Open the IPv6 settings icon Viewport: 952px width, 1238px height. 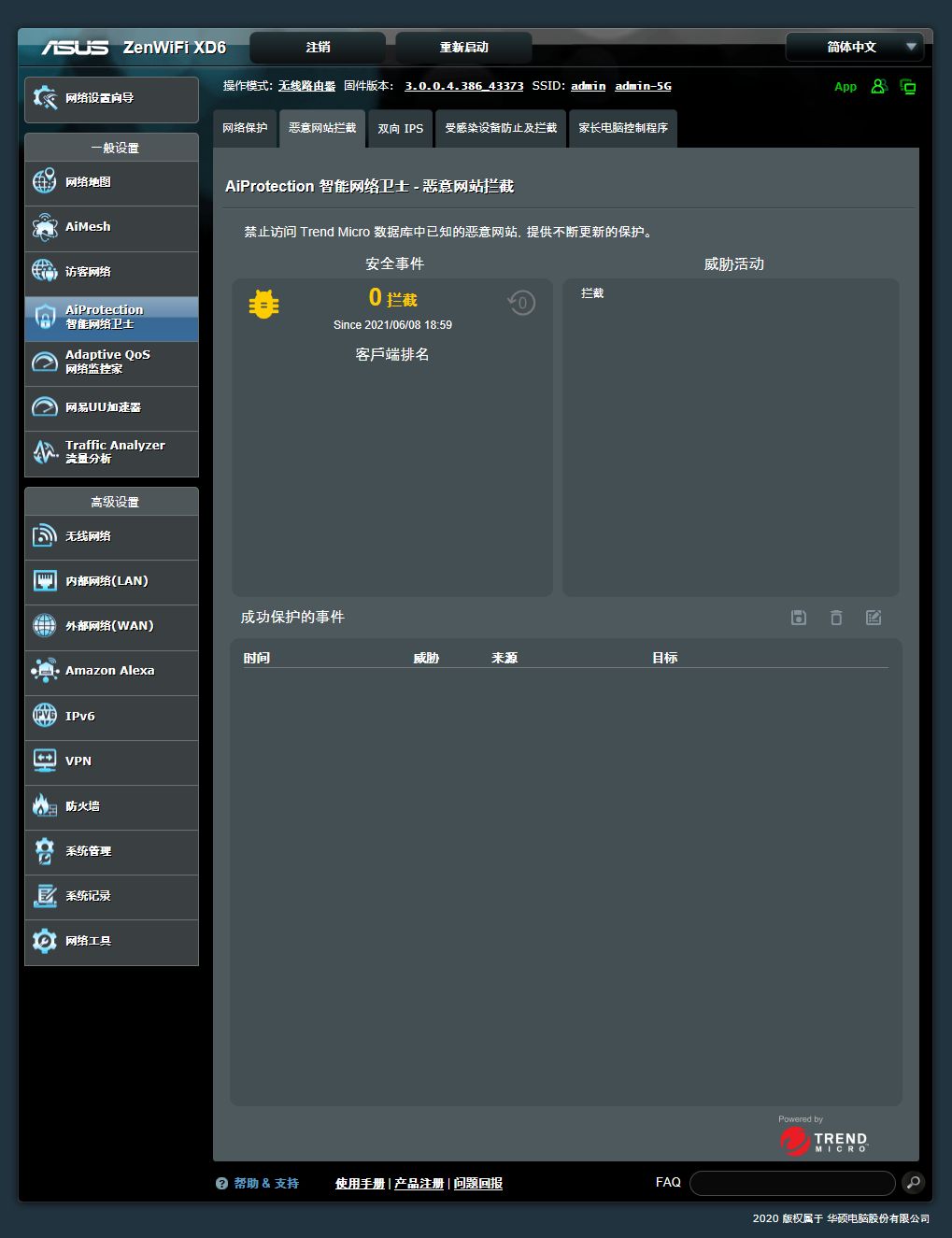click(45, 716)
